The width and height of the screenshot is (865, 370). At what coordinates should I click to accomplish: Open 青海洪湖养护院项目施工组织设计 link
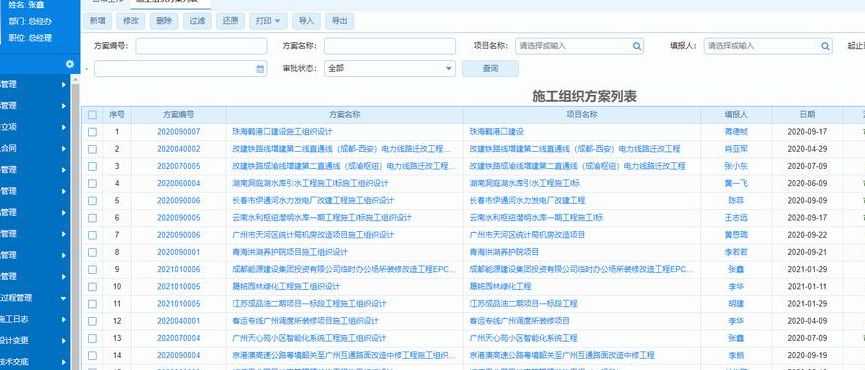pyautogui.click(x=290, y=253)
